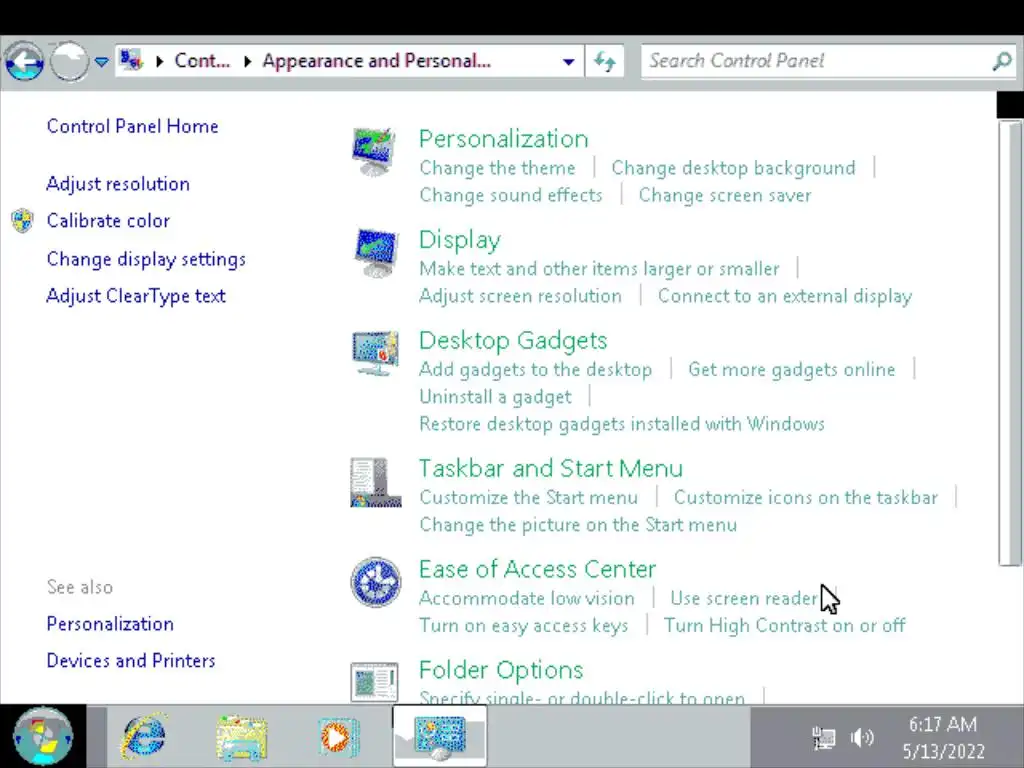Viewport: 1024px width, 768px height.
Task: Click the Taskbar and Start Menu icon
Action: tap(376, 482)
